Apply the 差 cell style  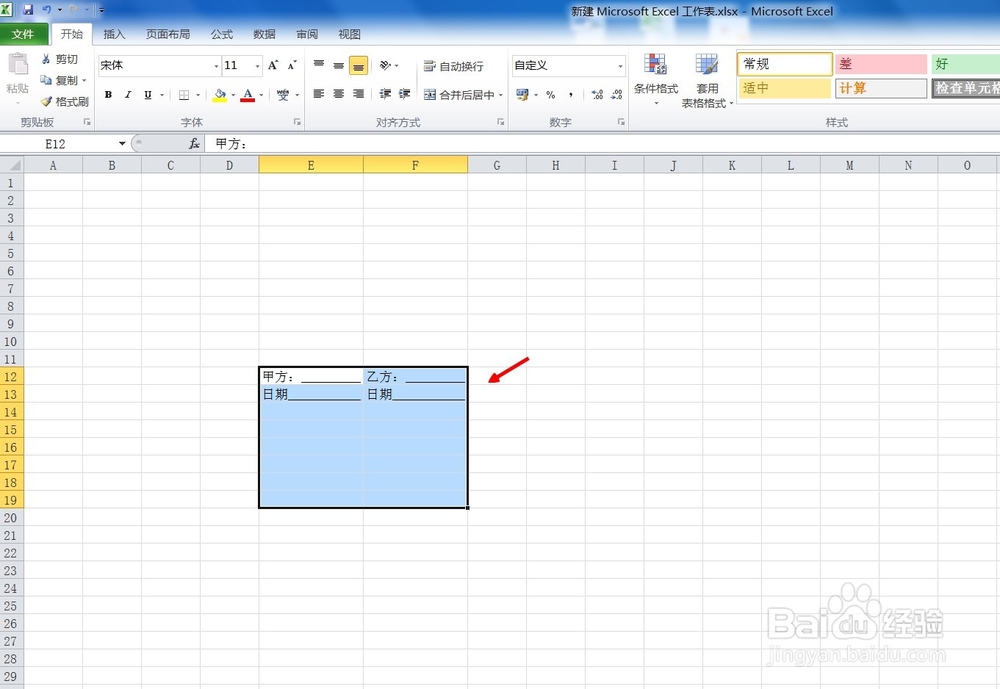[x=881, y=64]
